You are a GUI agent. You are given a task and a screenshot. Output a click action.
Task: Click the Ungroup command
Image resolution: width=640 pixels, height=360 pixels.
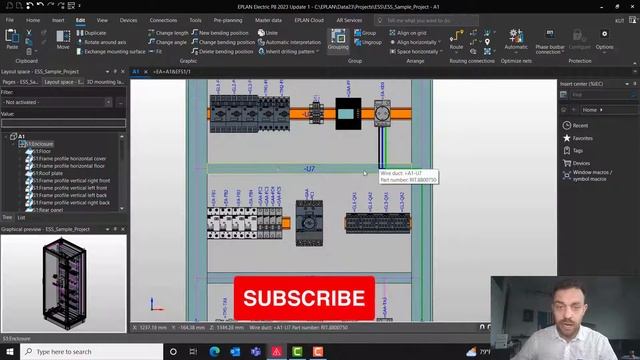[368, 42]
